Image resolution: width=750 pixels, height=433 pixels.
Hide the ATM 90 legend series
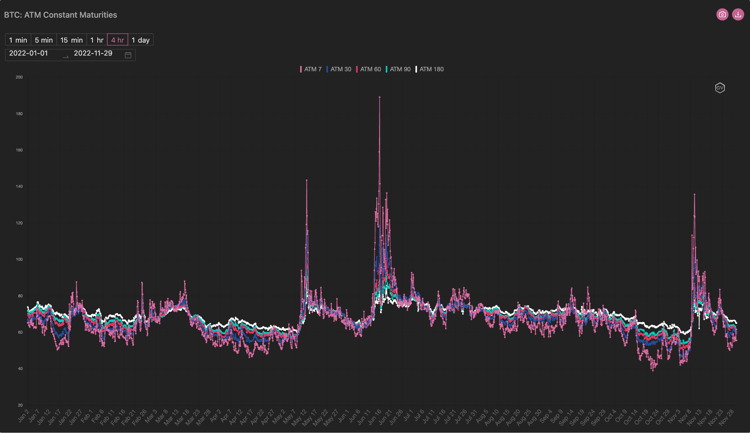pyautogui.click(x=398, y=69)
